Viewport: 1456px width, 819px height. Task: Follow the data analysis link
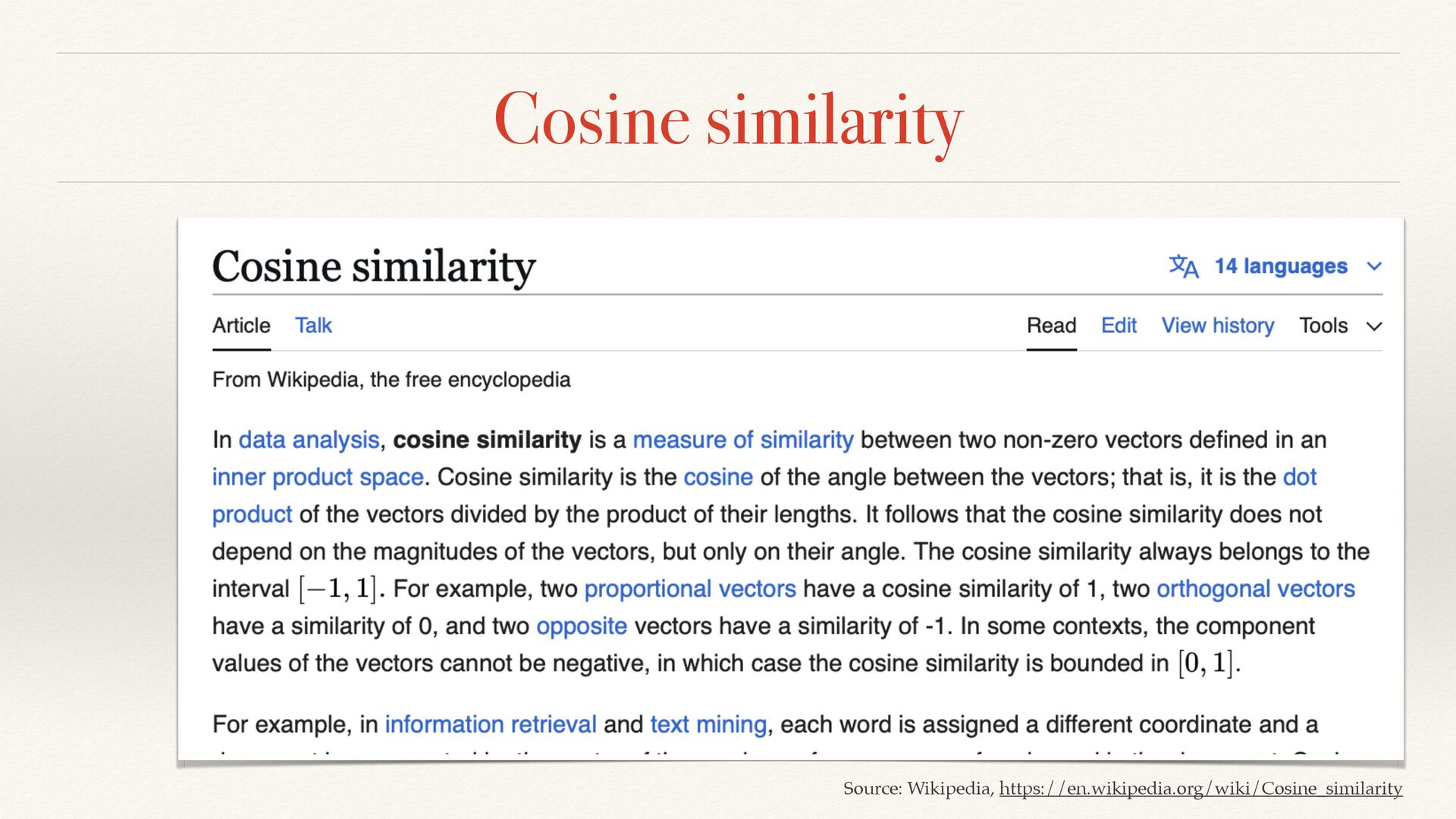309,440
